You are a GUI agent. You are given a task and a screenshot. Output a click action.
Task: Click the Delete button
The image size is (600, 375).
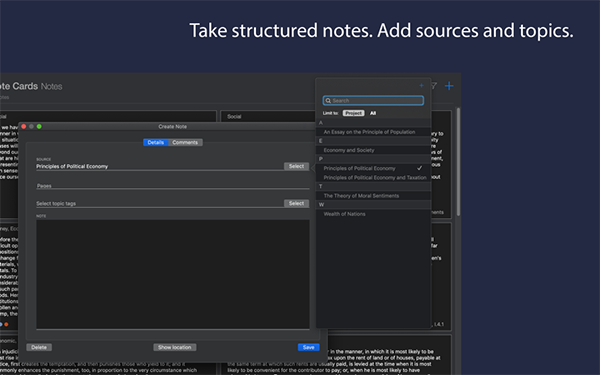click(x=39, y=347)
